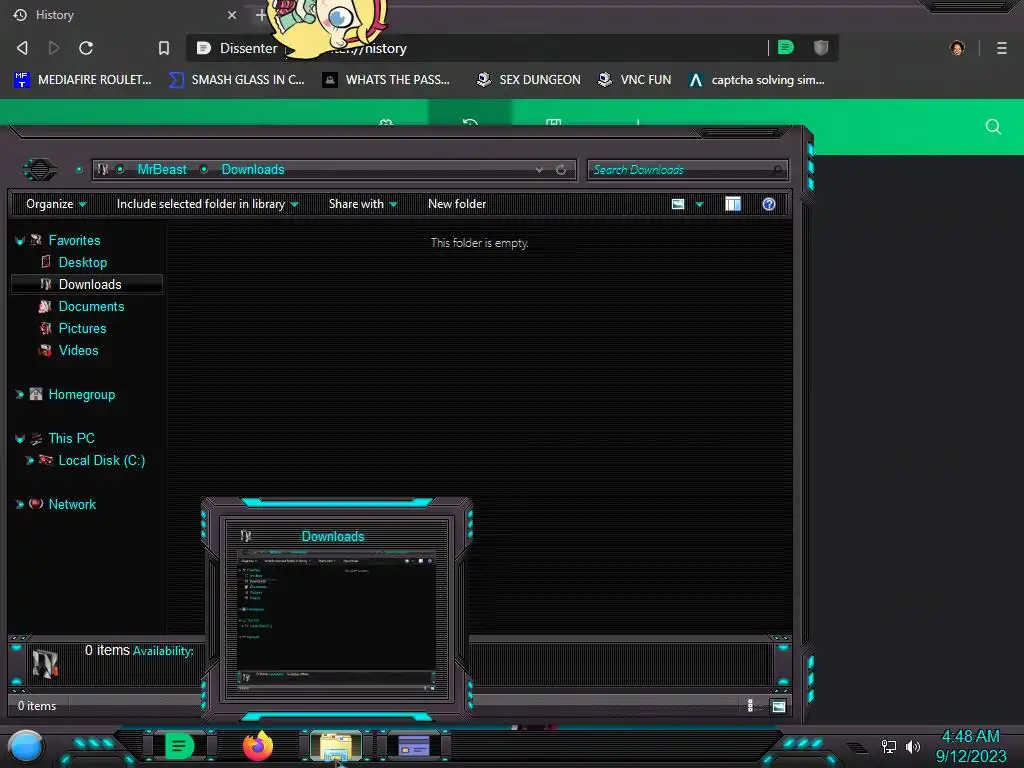Select Desktop under Favorites

pyautogui.click(x=83, y=263)
